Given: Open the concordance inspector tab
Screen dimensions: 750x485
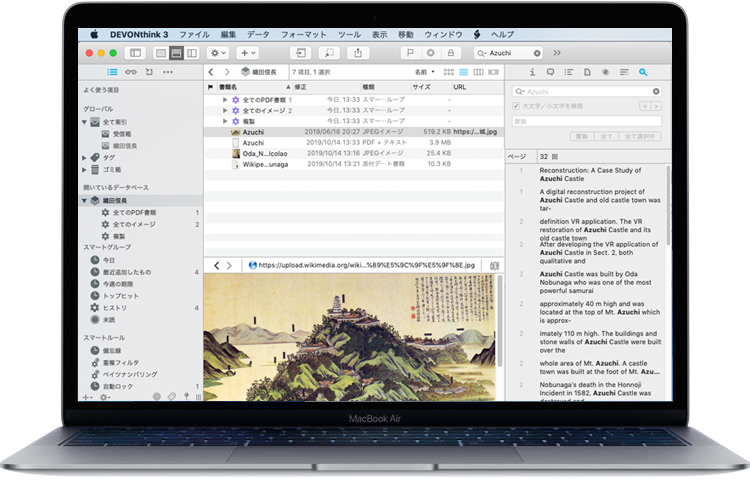Looking at the screenshot, I should [606, 72].
